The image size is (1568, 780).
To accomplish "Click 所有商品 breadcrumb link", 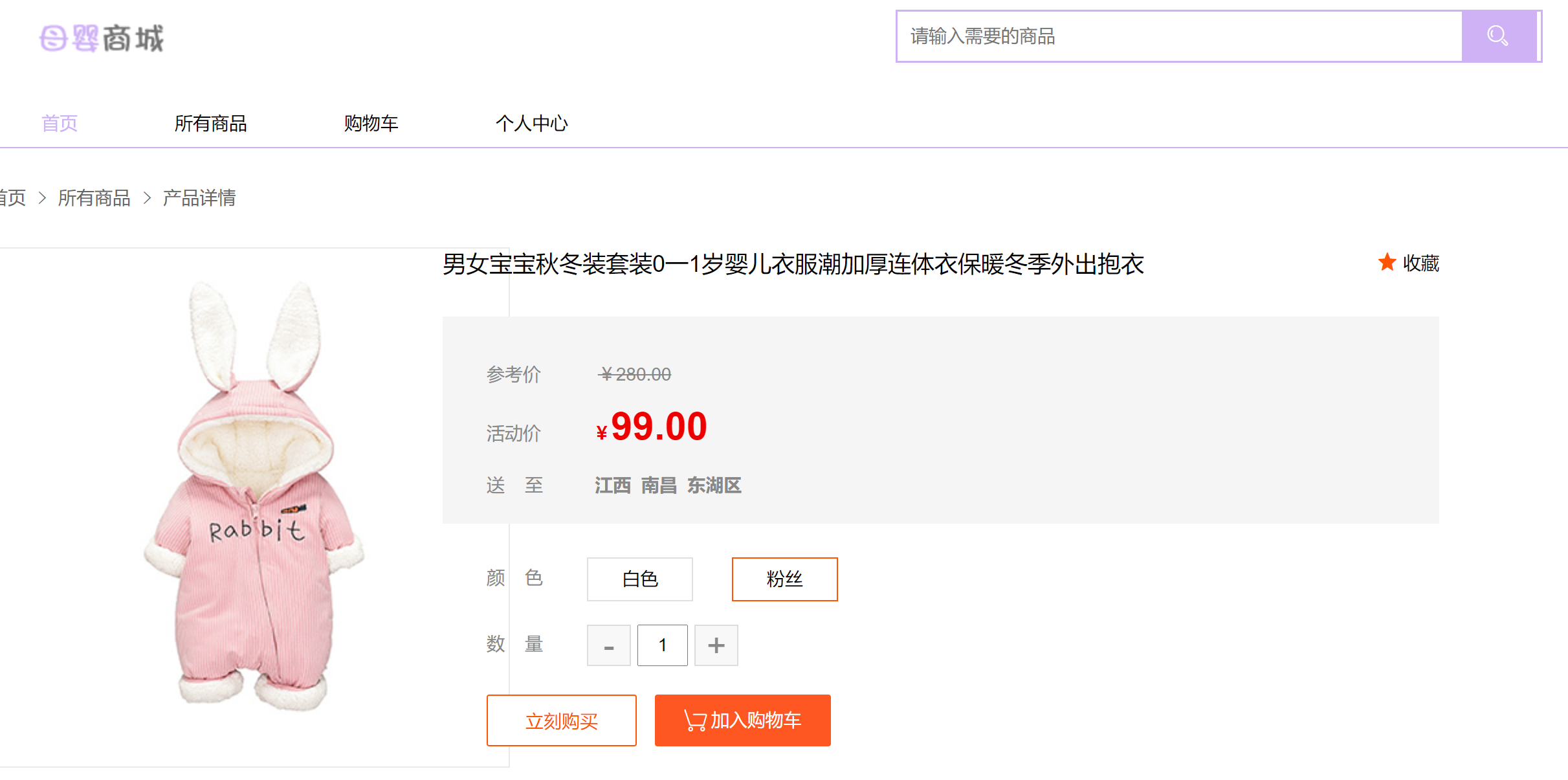I will pos(94,197).
